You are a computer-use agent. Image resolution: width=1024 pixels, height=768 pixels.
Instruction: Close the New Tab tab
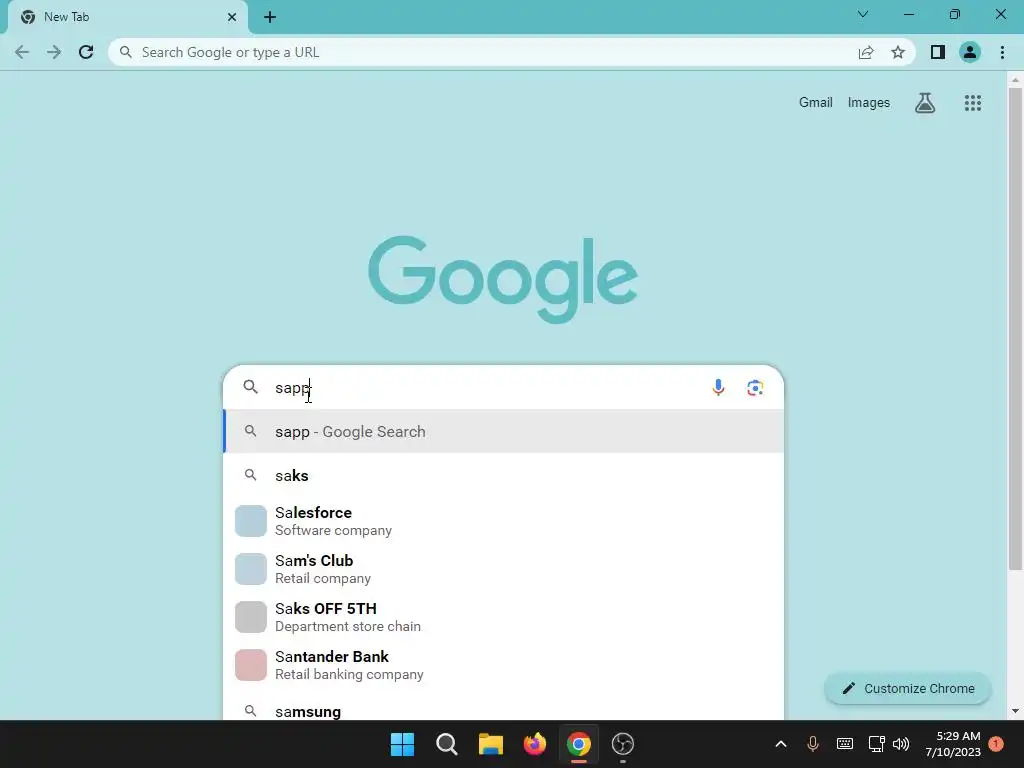click(x=232, y=17)
